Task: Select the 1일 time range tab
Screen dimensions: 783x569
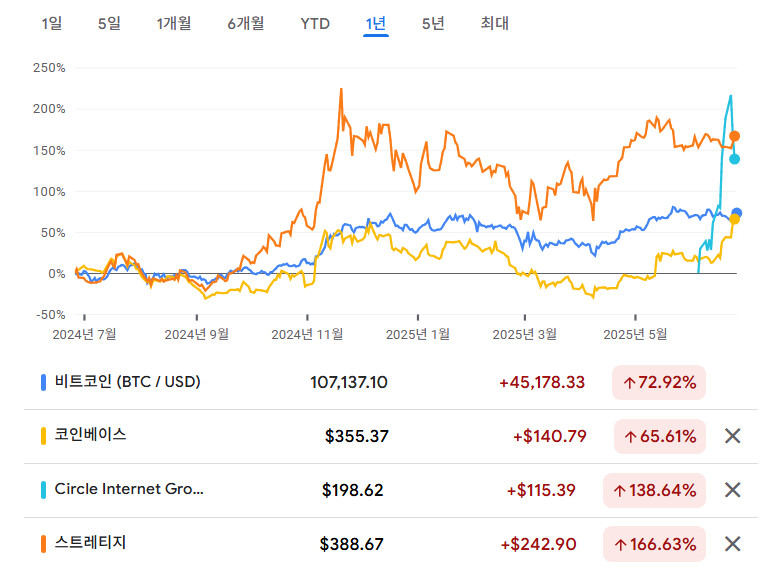Action: click(52, 23)
